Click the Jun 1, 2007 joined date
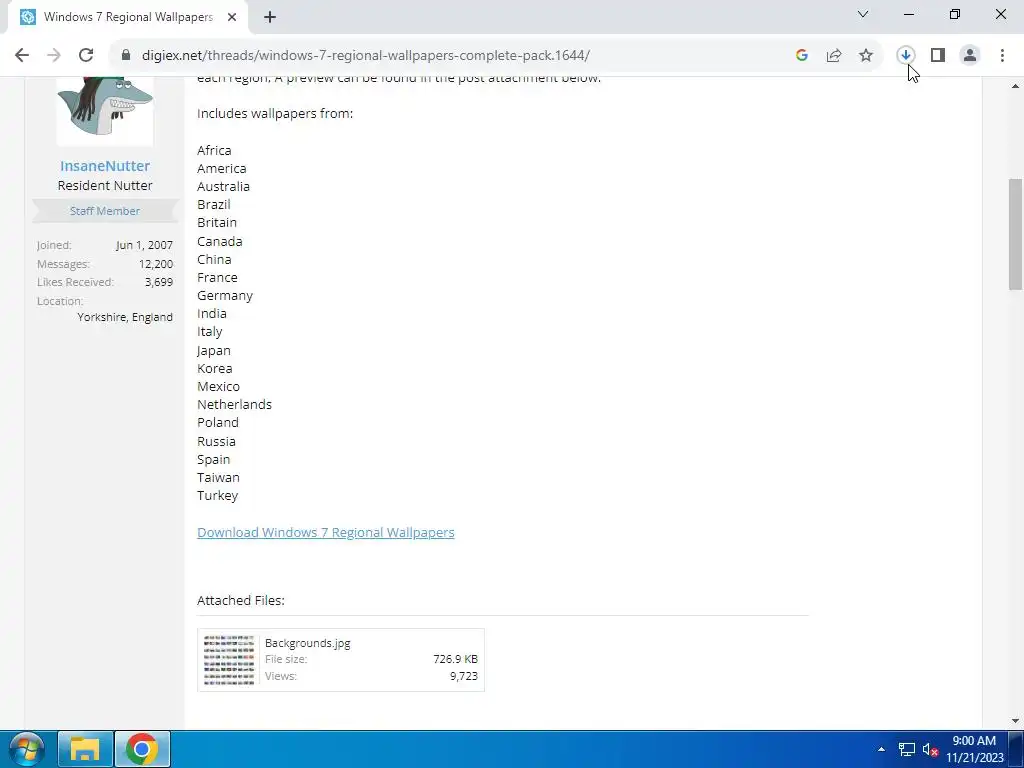Image resolution: width=1024 pixels, height=768 pixels. [x=144, y=246]
